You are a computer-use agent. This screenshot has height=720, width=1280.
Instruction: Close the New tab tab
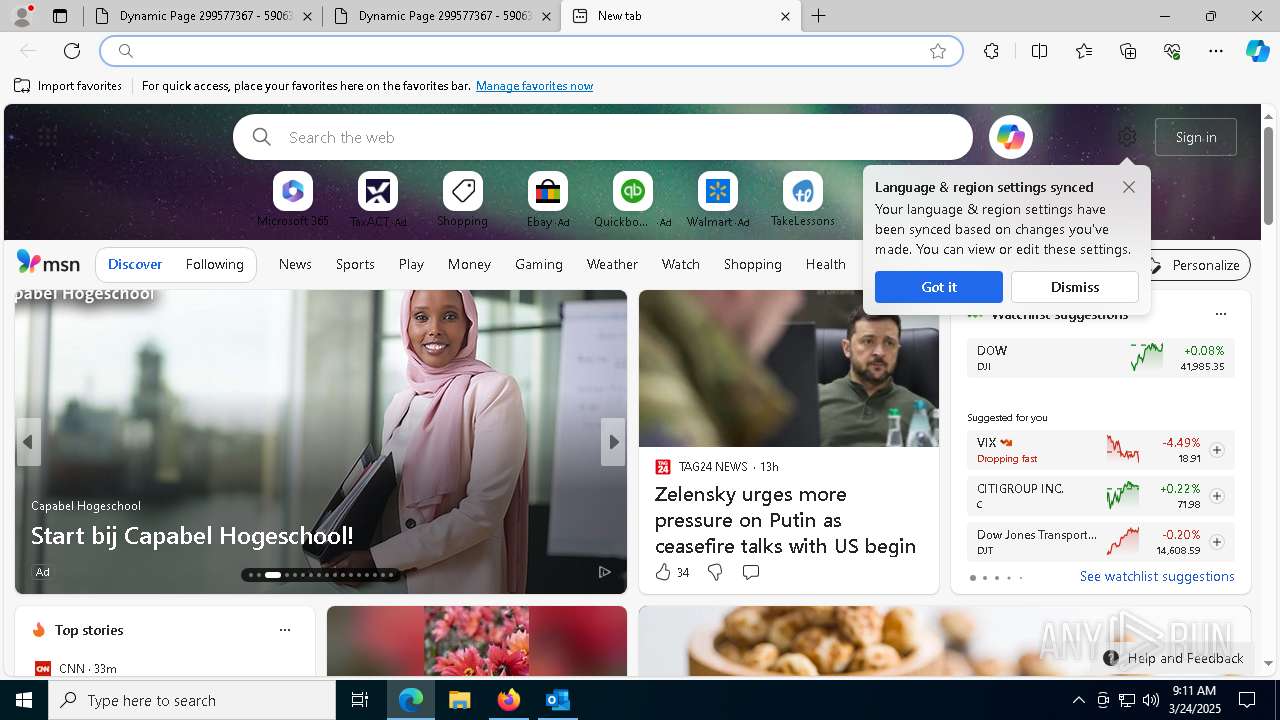tap(785, 16)
